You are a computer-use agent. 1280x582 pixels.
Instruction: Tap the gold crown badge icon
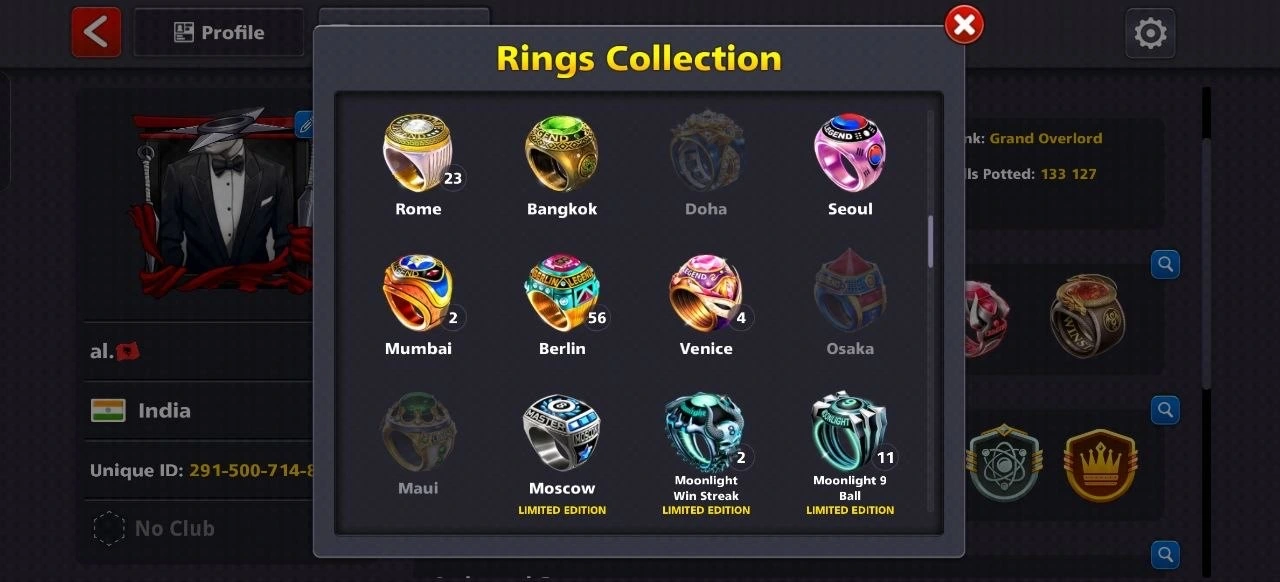click(1100, 465)
